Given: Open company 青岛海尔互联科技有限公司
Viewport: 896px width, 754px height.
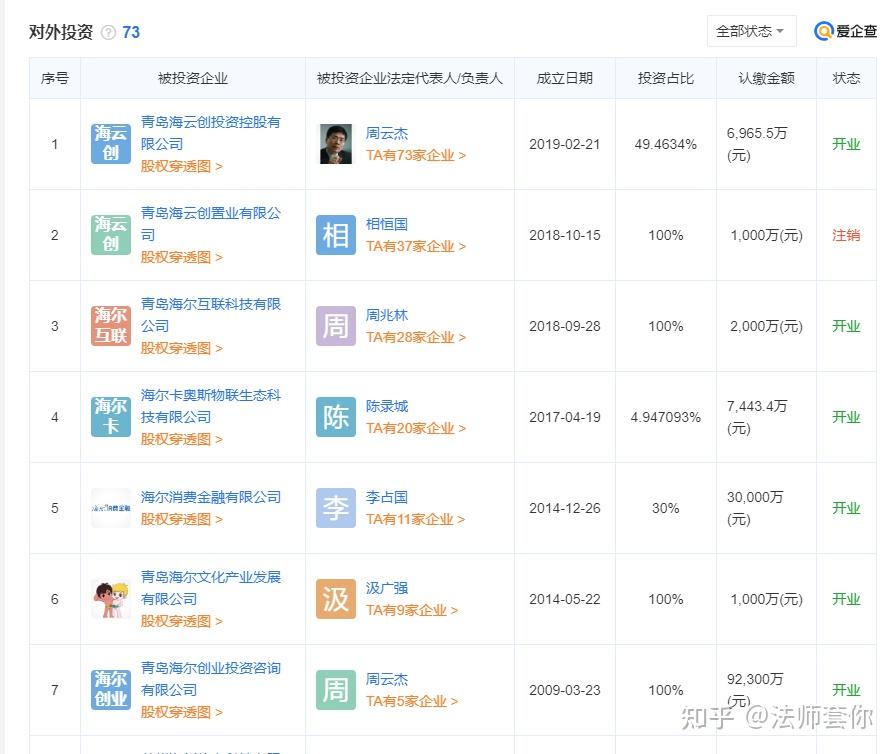Looking at the screenshot, I should (211, 315).
